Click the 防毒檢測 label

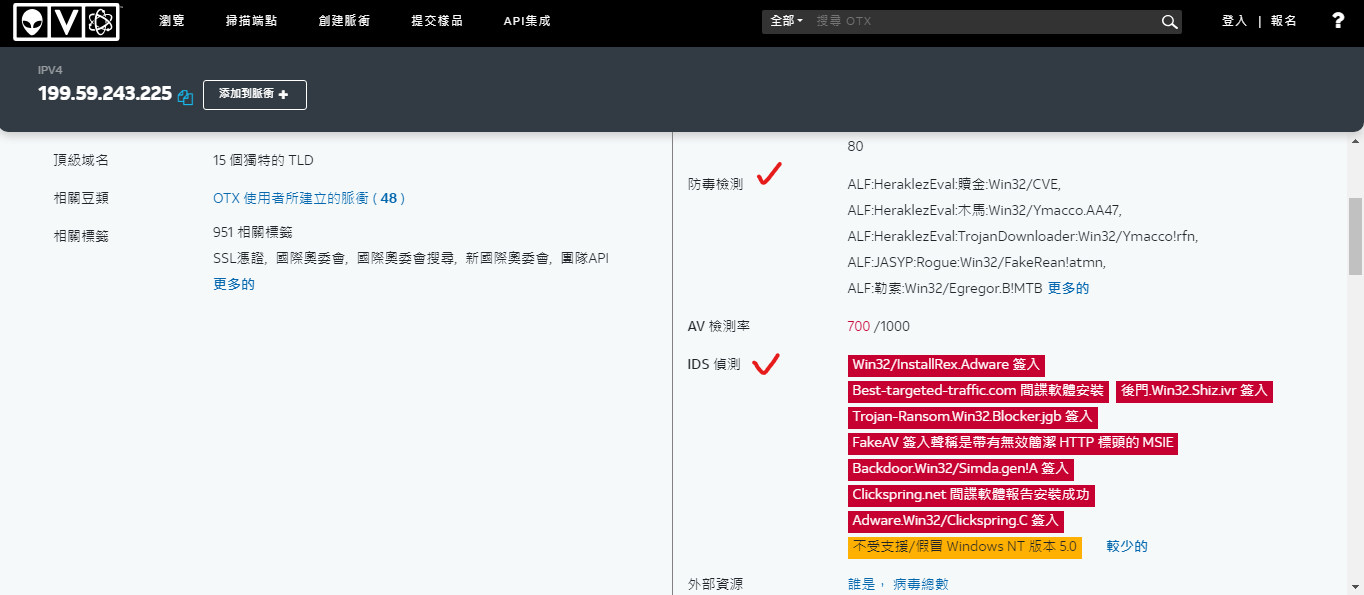715,184
